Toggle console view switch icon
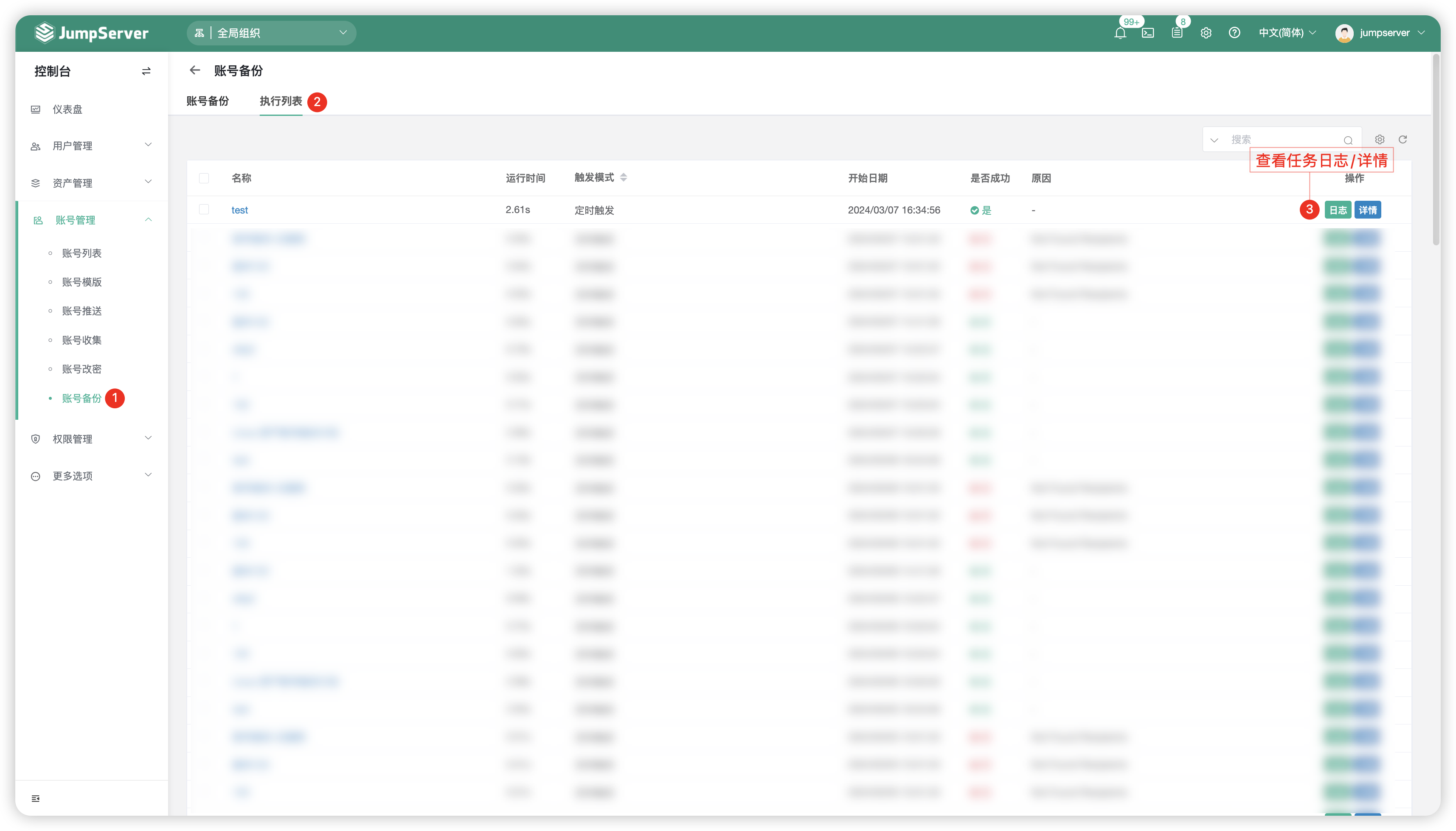The height and width of the screenshot is (831, 1456). (x=146, y=71)
